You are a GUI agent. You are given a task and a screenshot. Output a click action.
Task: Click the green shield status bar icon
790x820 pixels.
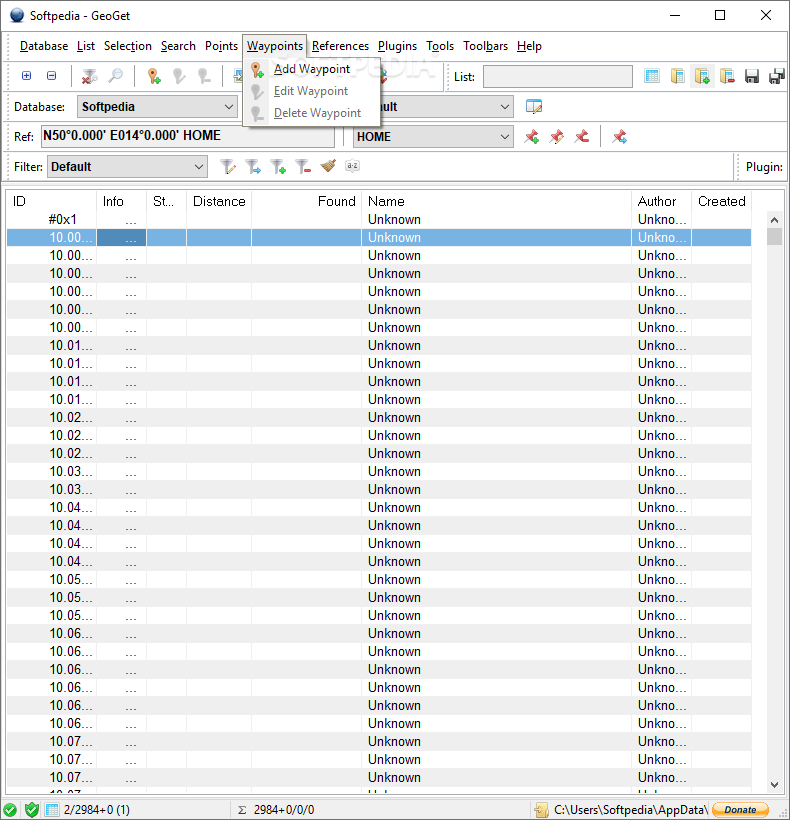pyautogui.click(x=31, y=810)
